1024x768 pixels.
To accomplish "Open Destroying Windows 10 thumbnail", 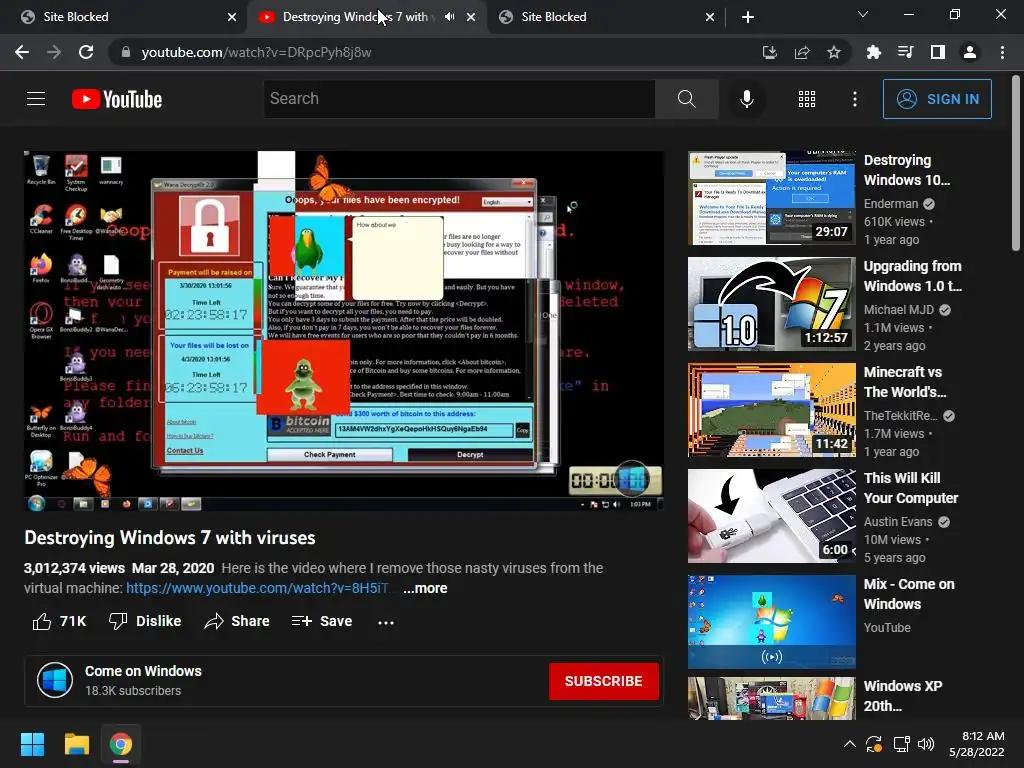I will click(x=771, y=198).
